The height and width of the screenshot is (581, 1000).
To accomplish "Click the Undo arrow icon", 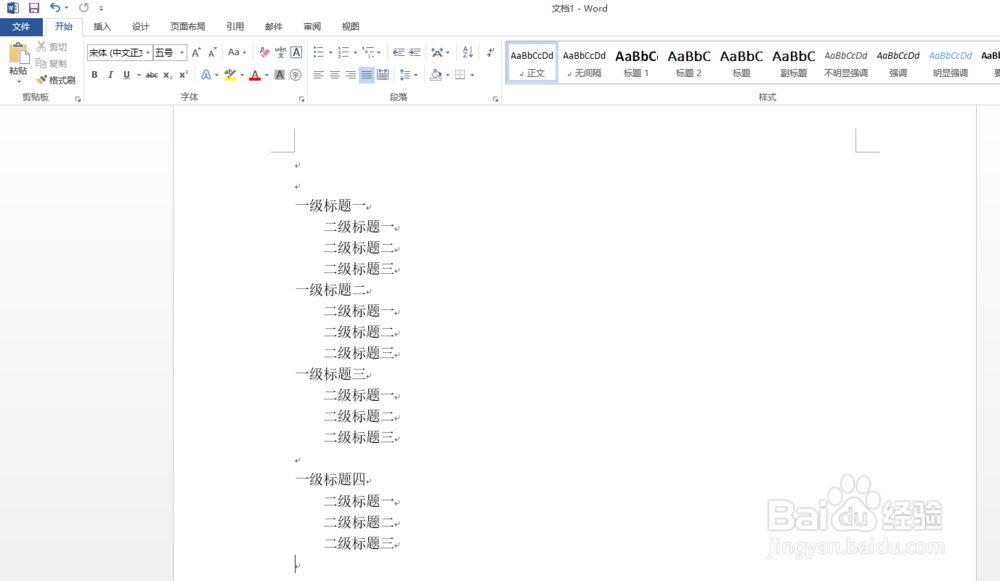I will pyautogui.click(x=55, y=8).
